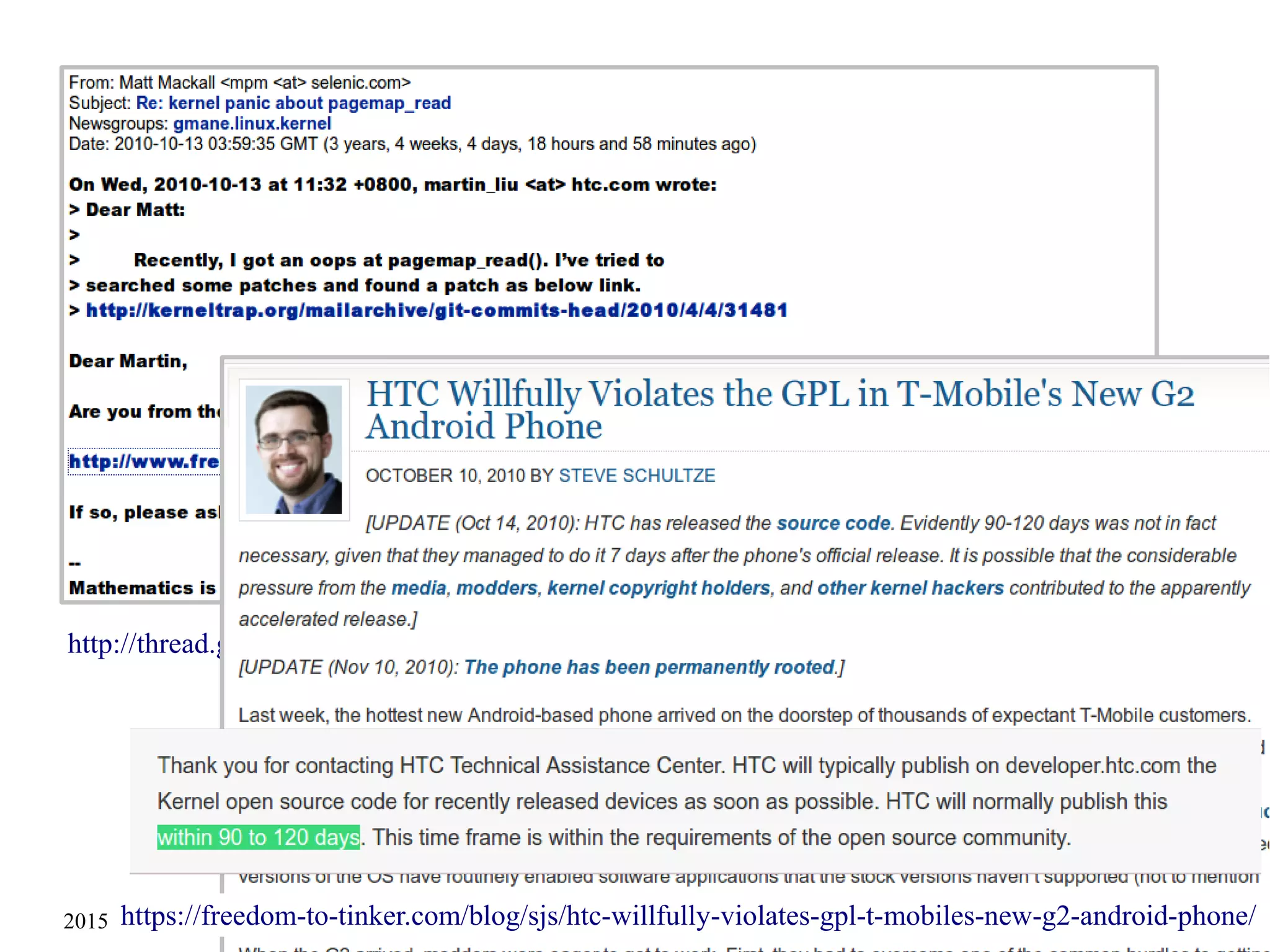Open the 'other kernel hackers' link
1270x952 pixels.
pyautogui.click(x=910, y=587)
